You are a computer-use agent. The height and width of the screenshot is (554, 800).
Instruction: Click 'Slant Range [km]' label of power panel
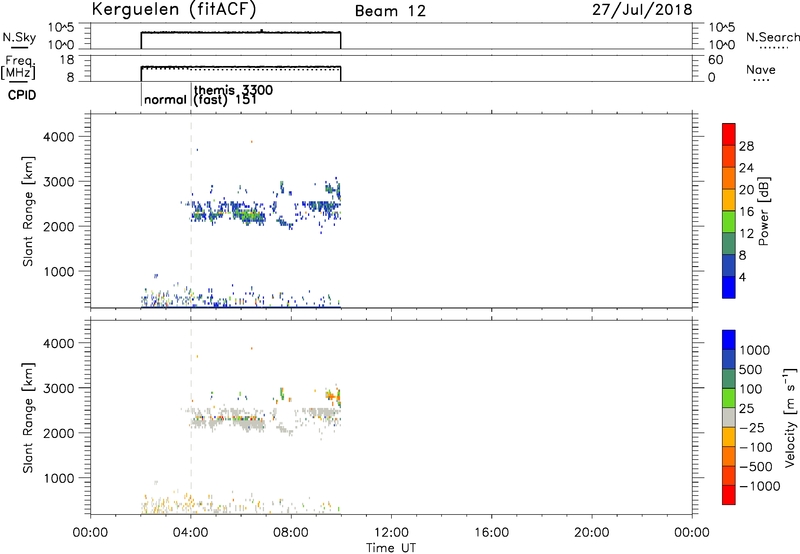[x=28, y=211]
